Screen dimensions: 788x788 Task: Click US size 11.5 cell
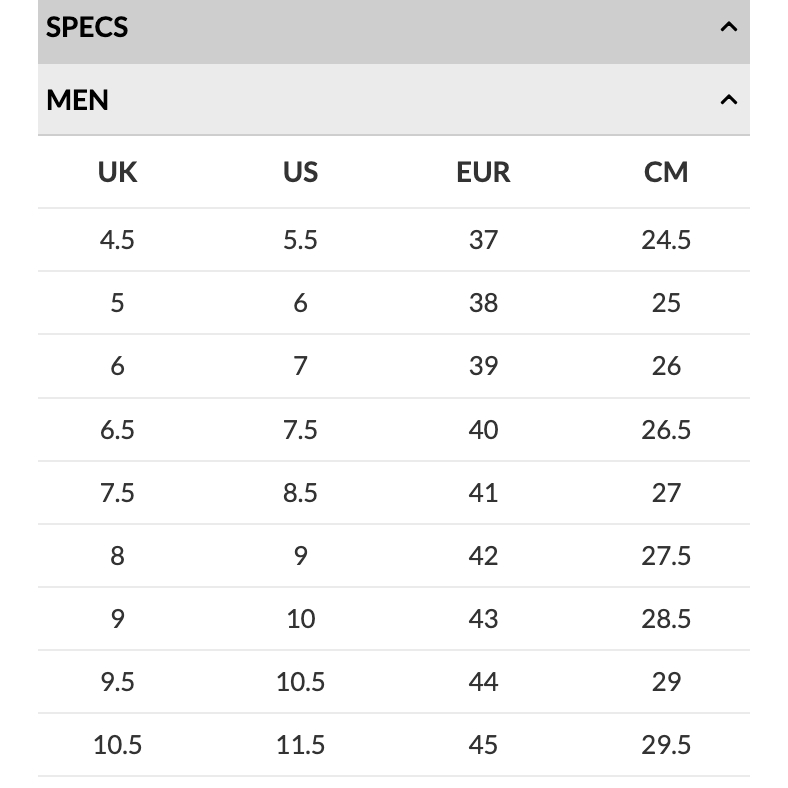[x=300, y=745]
